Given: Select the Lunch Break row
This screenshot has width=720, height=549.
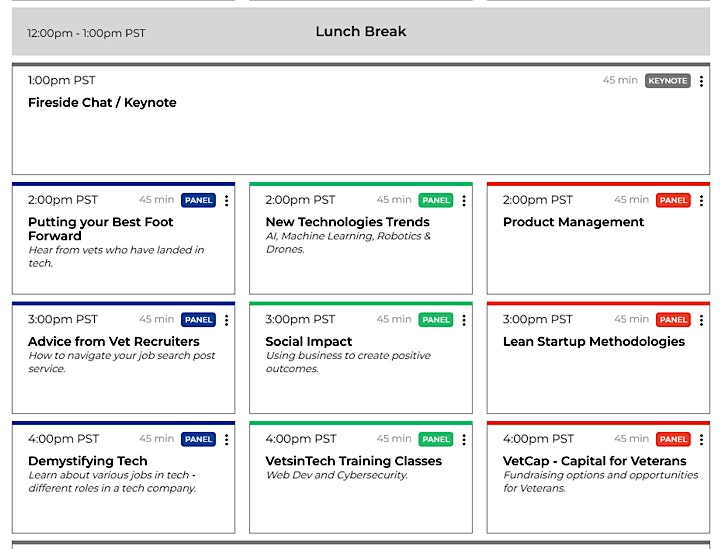Looking at the screenshot, I should (x=361, y=32).
